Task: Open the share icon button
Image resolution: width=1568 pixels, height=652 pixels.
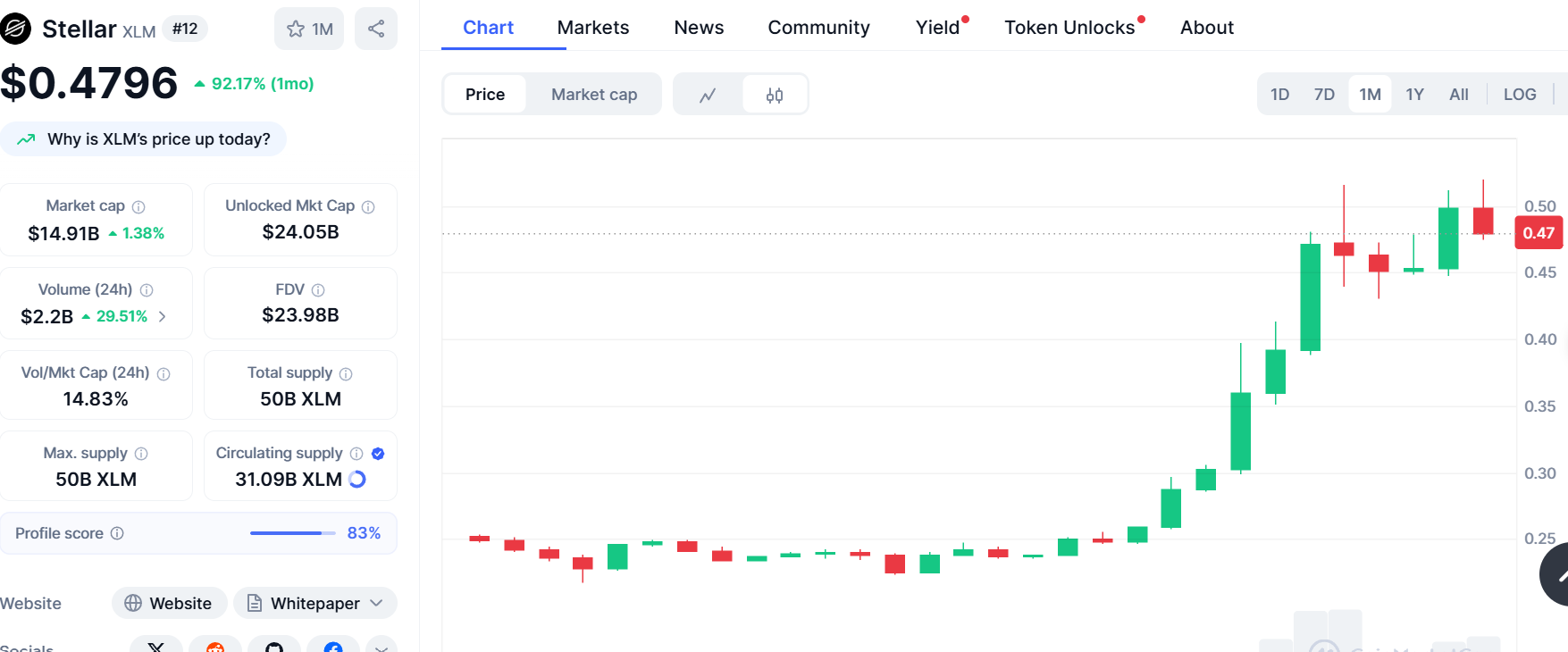Action: coord(376,29)
